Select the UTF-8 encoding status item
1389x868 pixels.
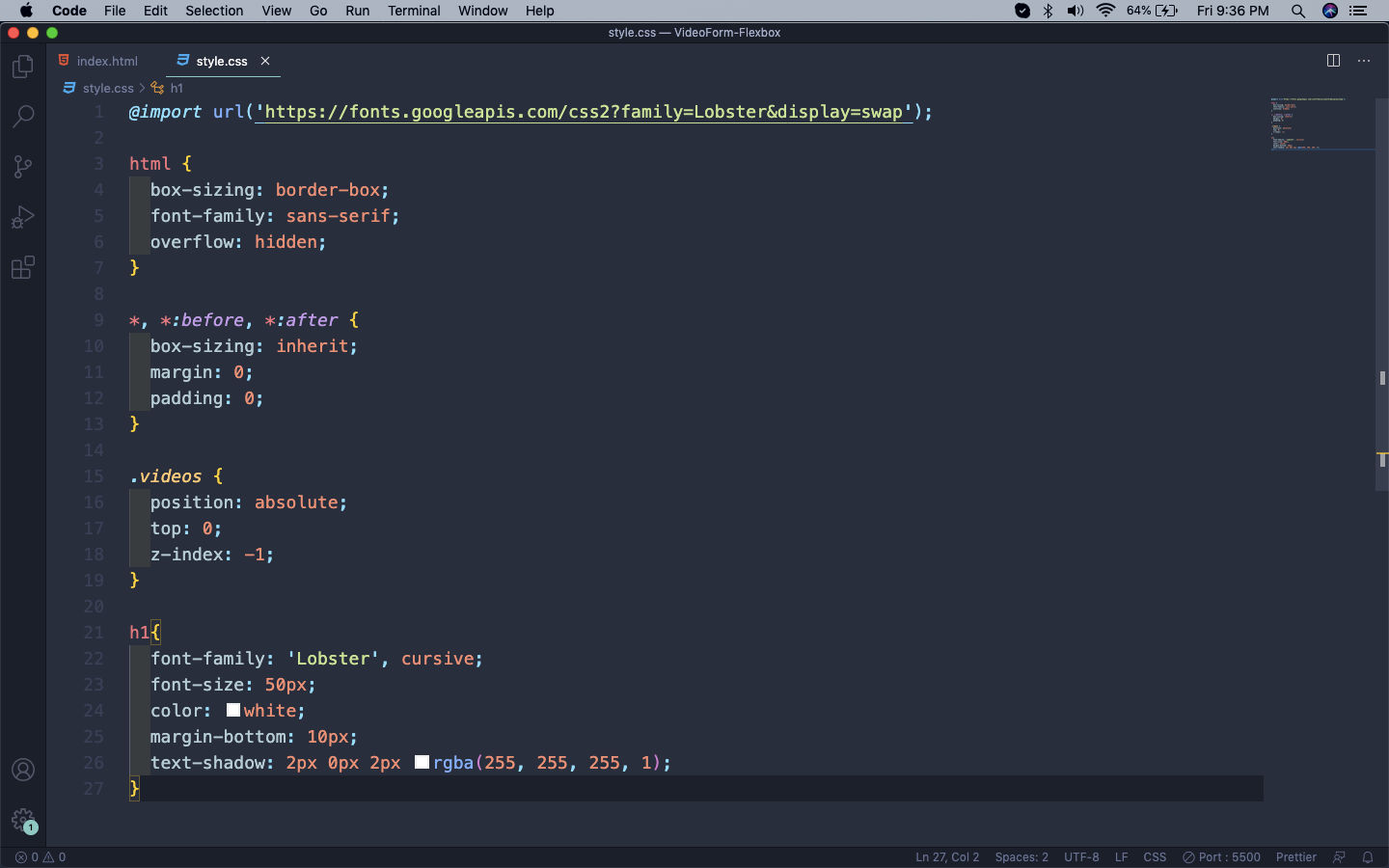[x=1081, y=857]
